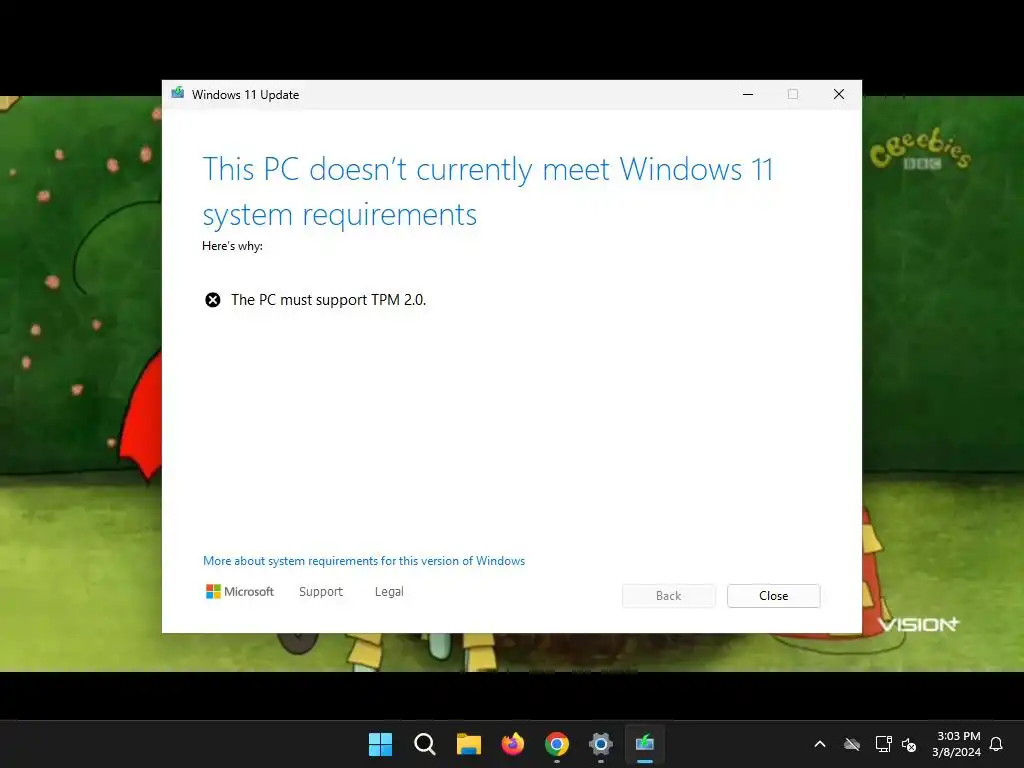Screen dimensions: 1024x768
Task: Click the heading about Windows 11 system requirements
Action: pyautogui.click(x=488, y=192)
